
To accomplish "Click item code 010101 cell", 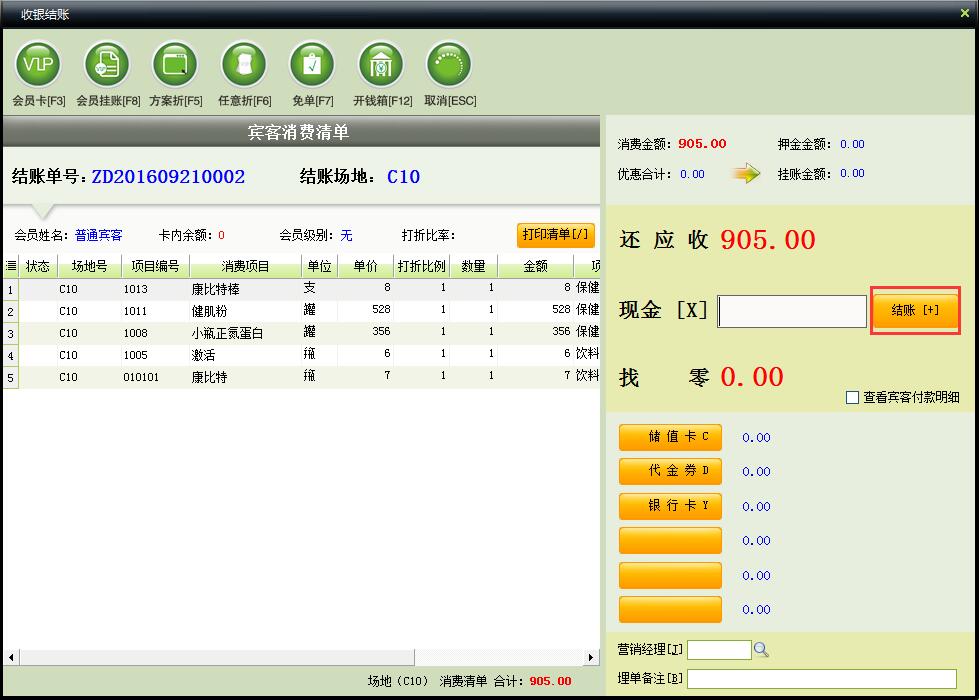I will pyautogui.click(x=141, y=377).
